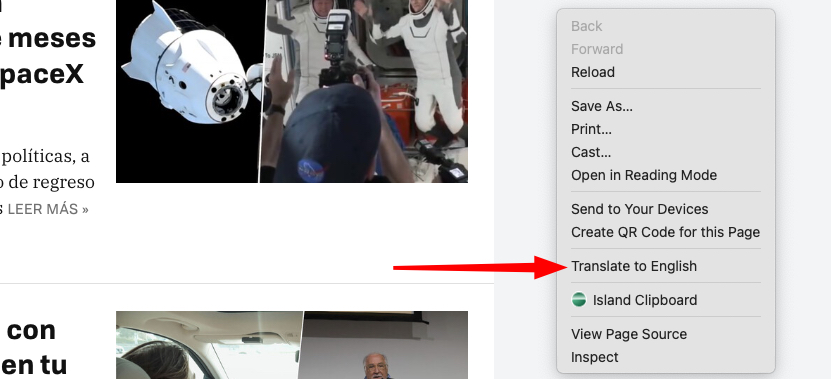Follow the LEER MÁS » link
This screenshot has width=831, height=379.
click(48, 209)
